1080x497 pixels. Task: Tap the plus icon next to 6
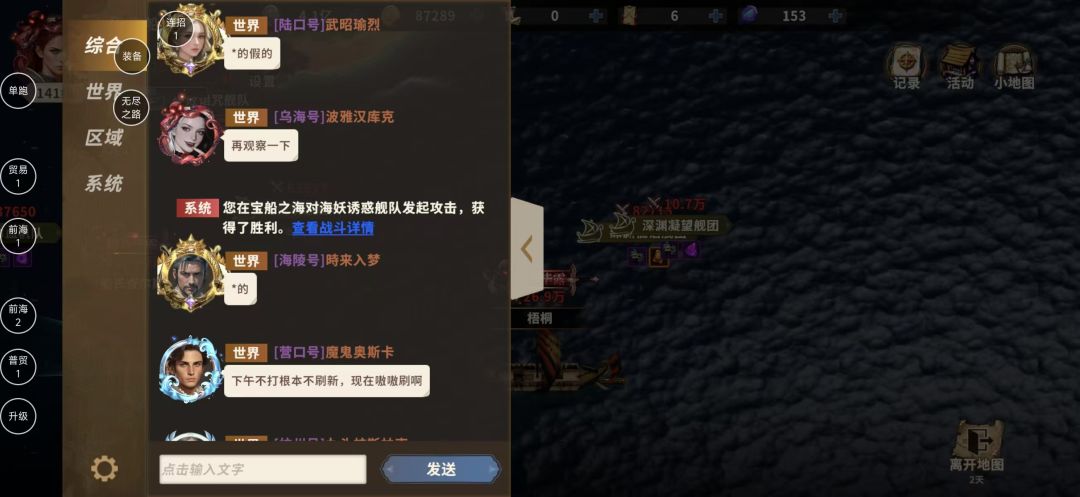pos(716,16)
